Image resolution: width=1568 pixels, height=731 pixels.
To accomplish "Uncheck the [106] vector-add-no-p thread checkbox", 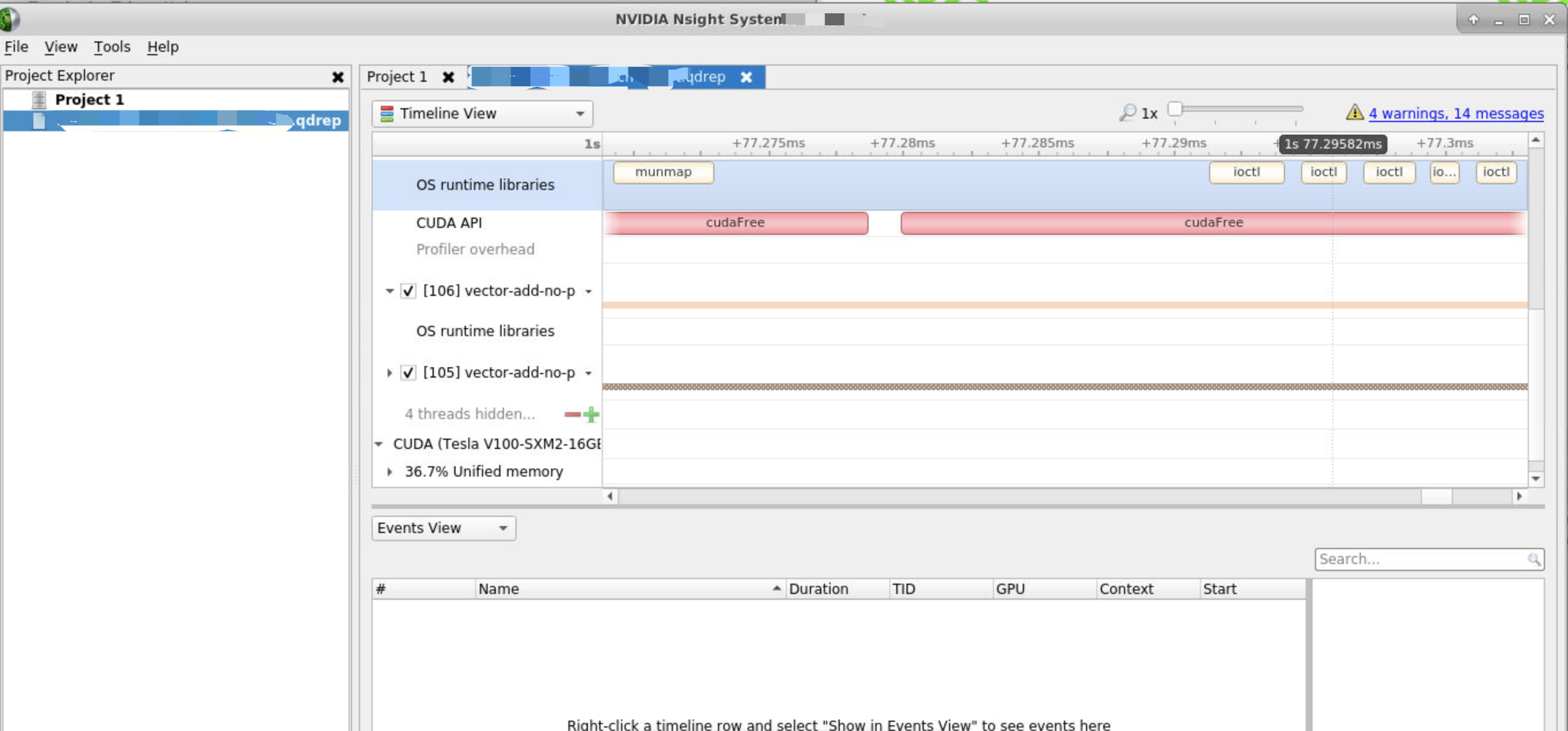I will click(408, 291).
